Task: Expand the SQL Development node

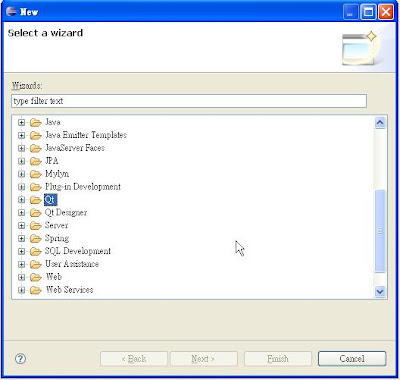Action: (21, 251)
